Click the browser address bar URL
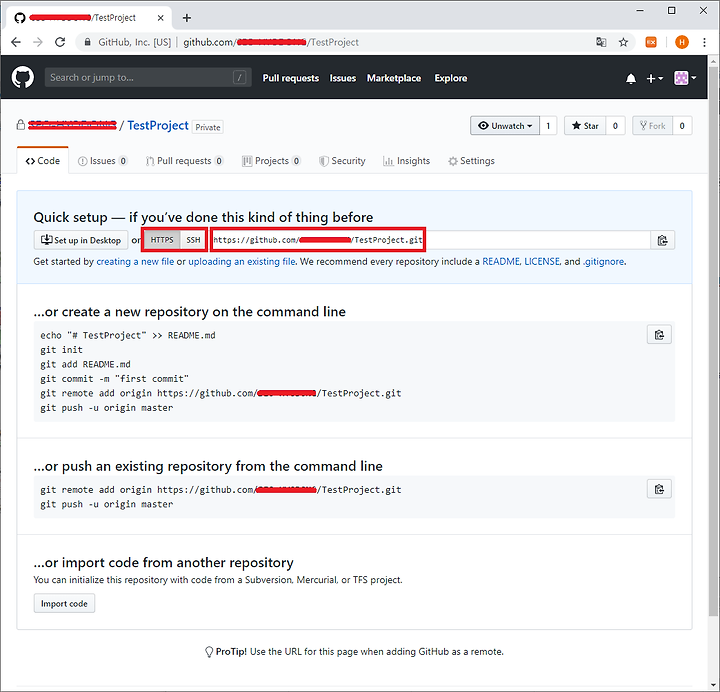 tap(271, 42)
